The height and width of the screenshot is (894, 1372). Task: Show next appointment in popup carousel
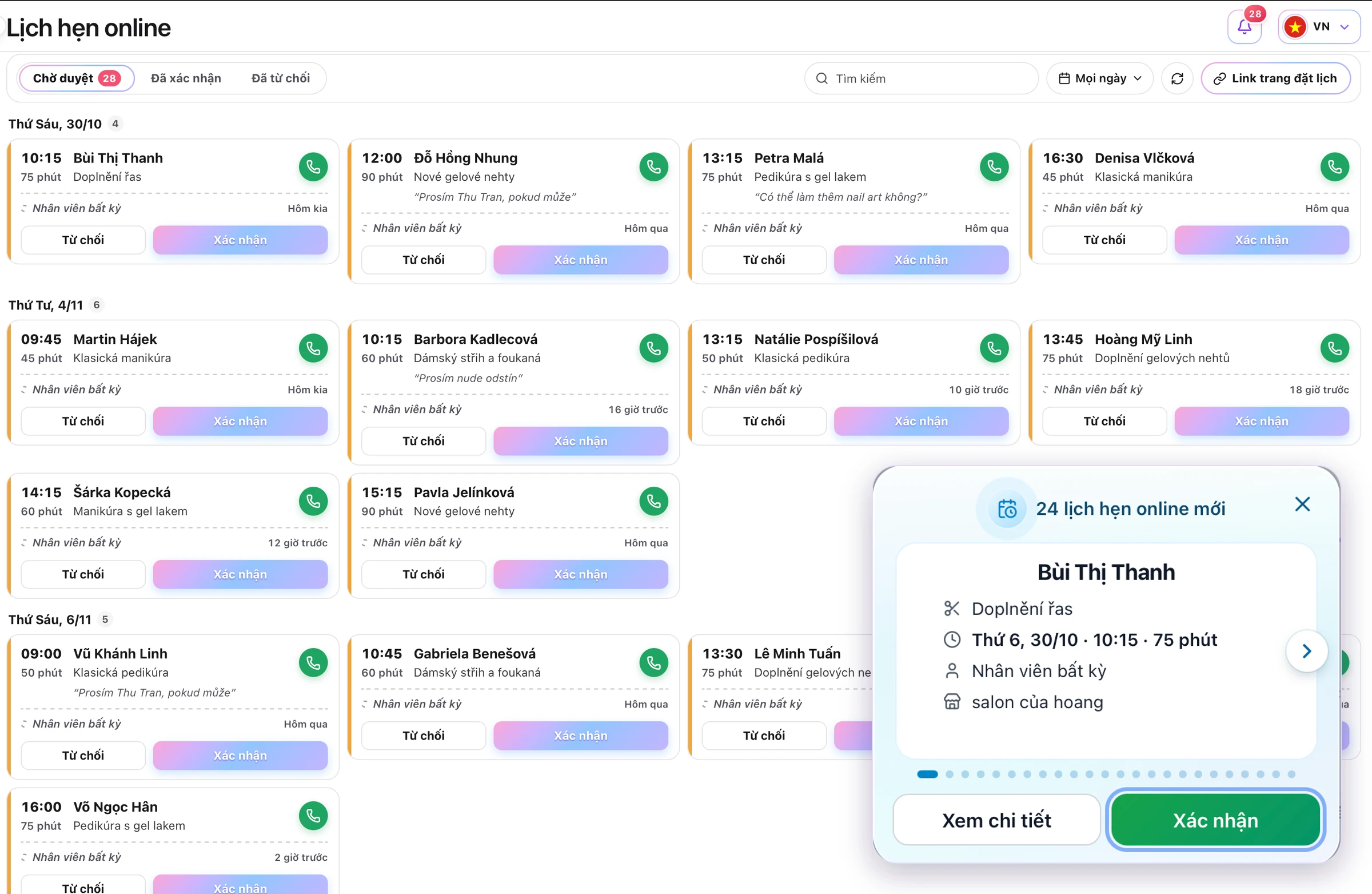[1307, 651]
